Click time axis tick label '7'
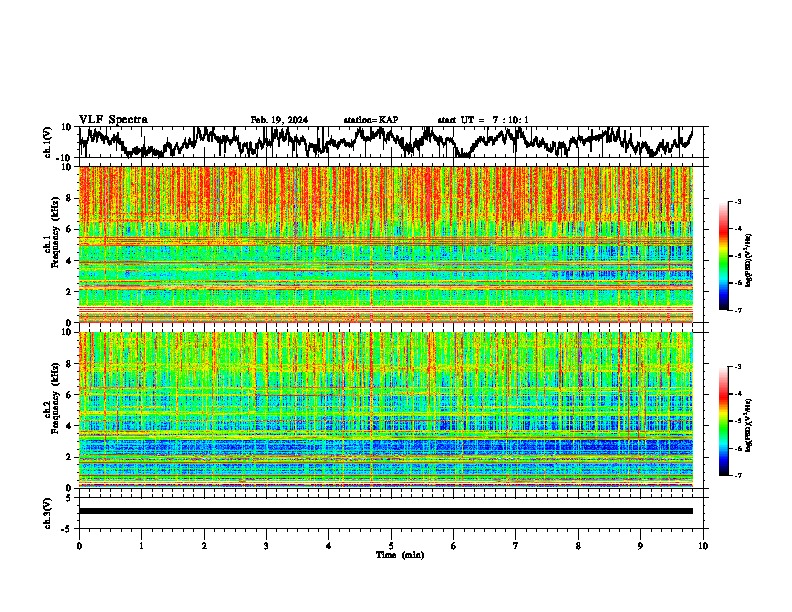The image size is (792, 612). tap(516, 546)
